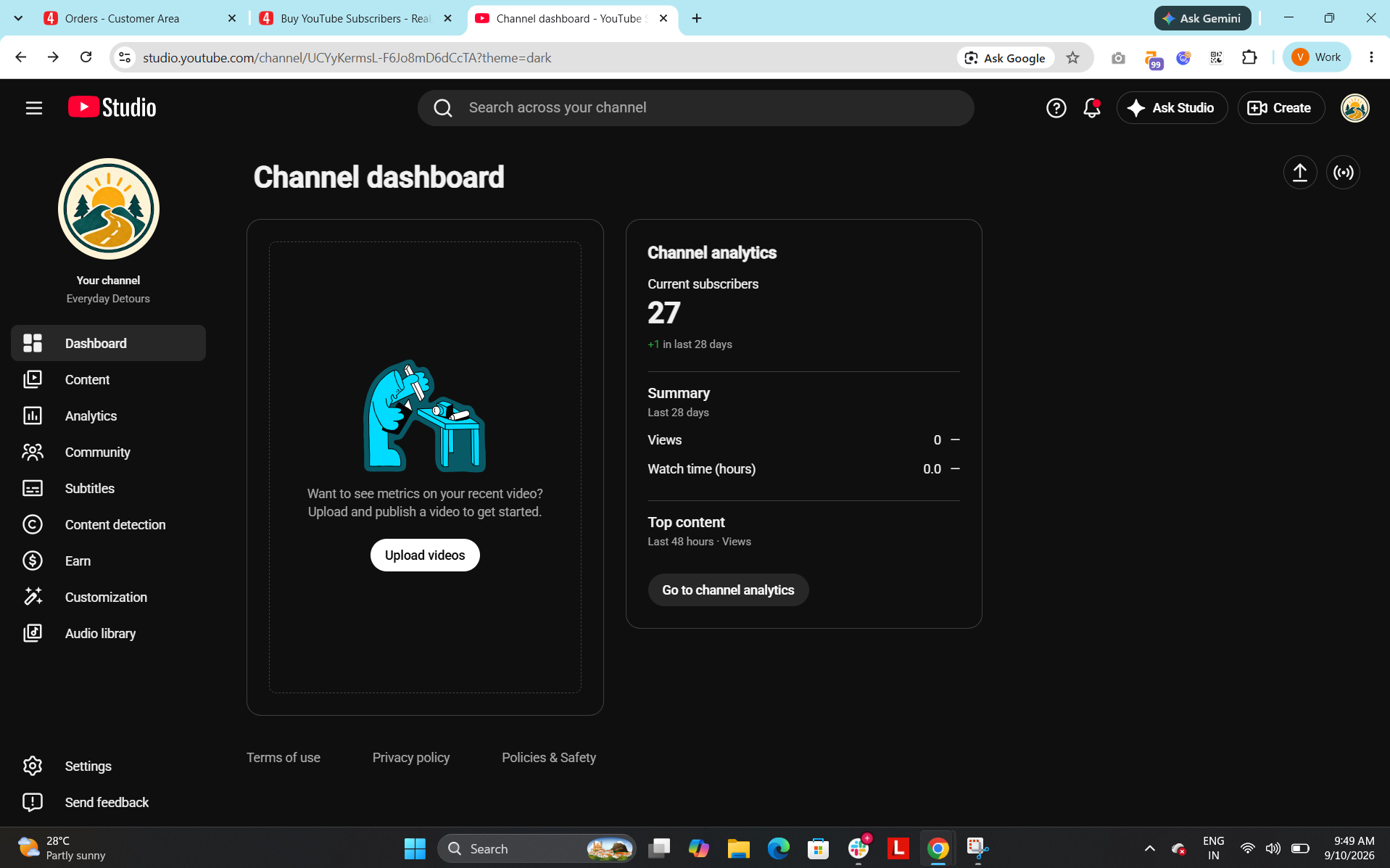
Task: Click Go to channel analytics
Action: [728, 590]
